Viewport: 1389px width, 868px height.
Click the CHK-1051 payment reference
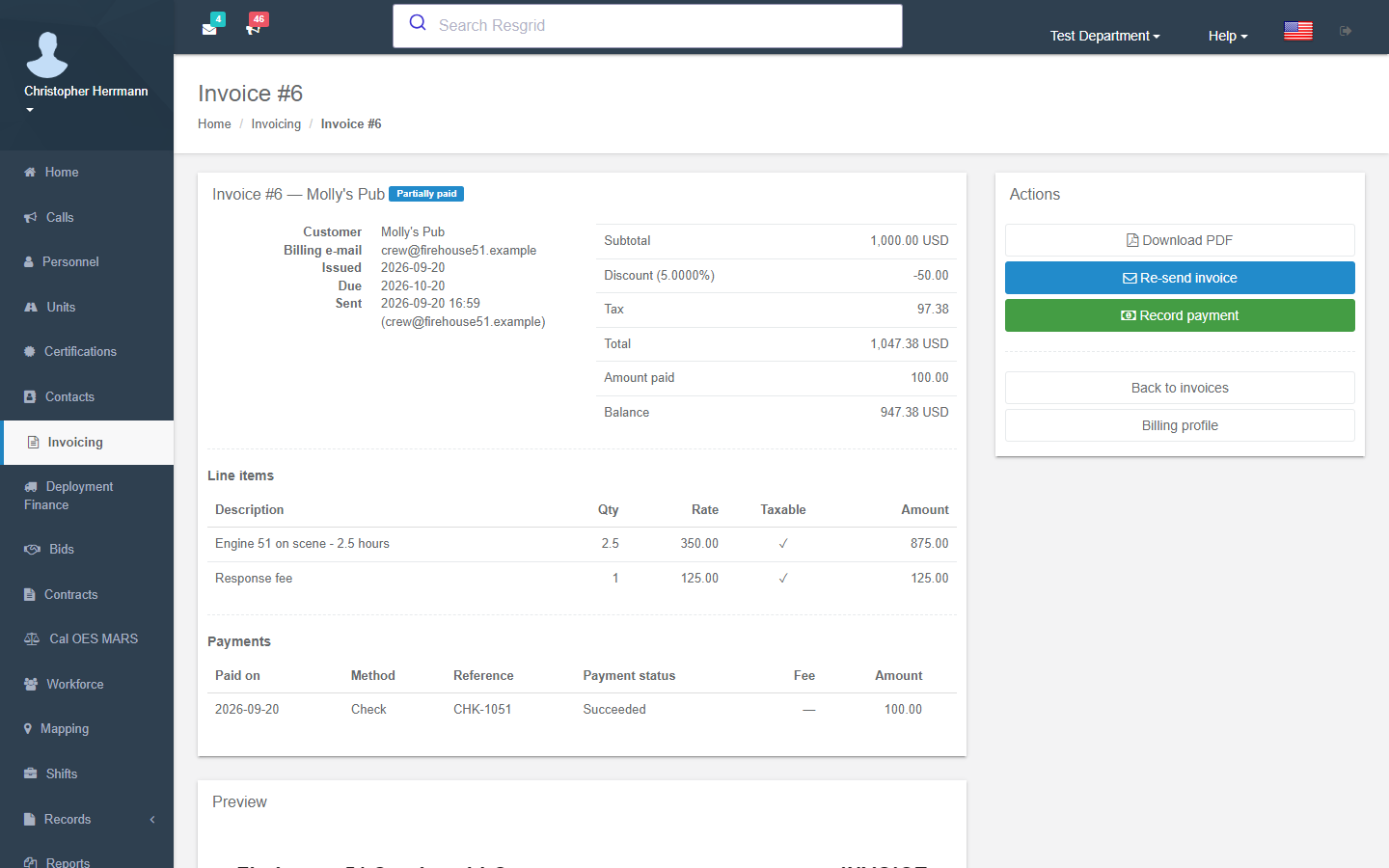482,710
